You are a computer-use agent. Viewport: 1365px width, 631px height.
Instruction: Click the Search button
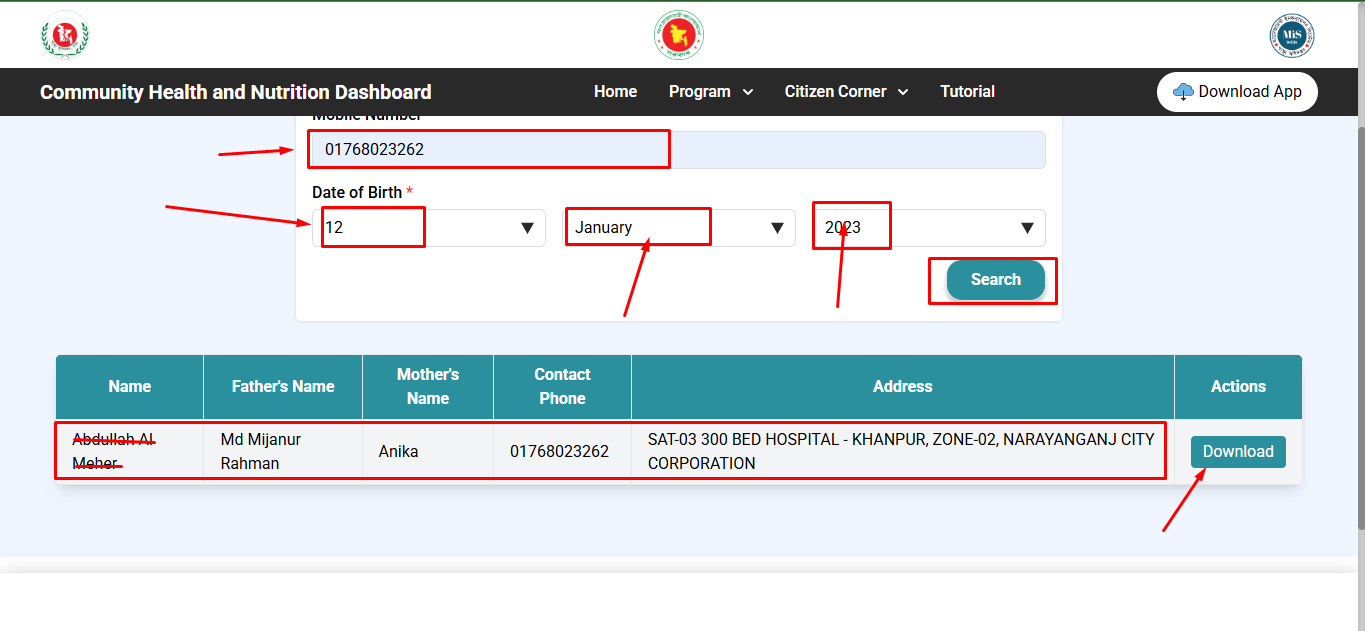point(995,280)
